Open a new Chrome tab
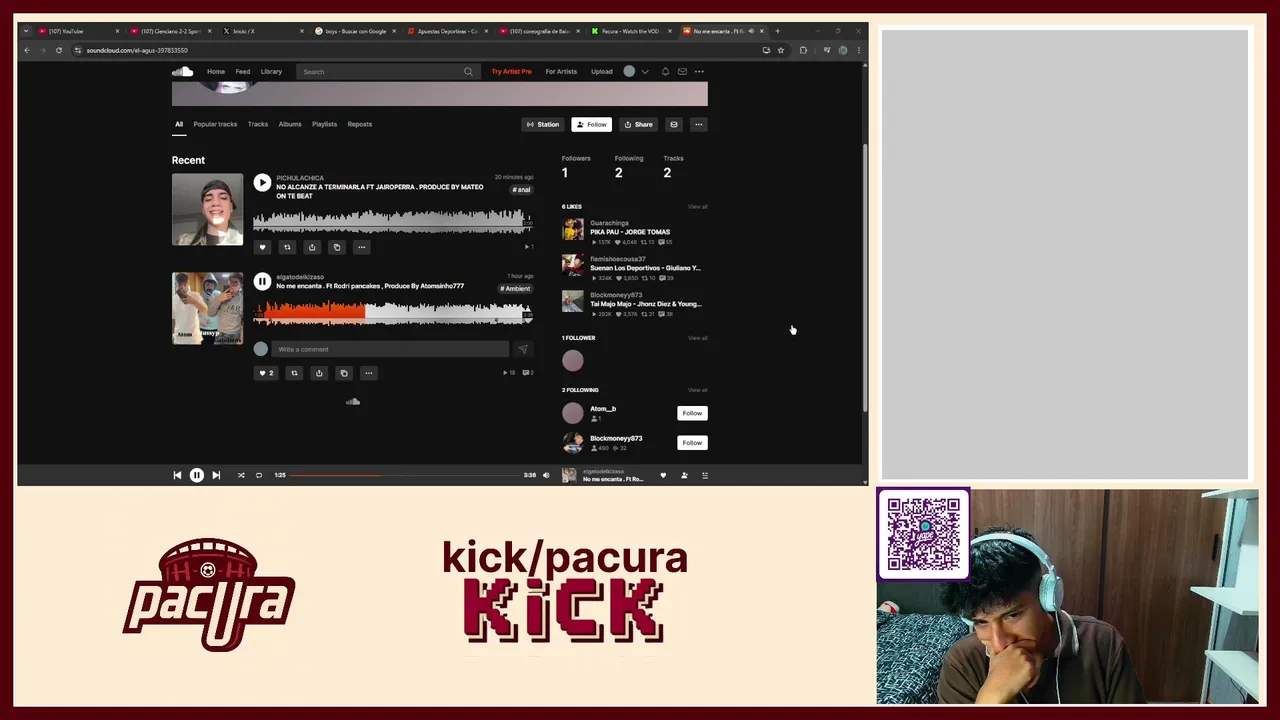The image size is (1280, 720). (777, 31)
